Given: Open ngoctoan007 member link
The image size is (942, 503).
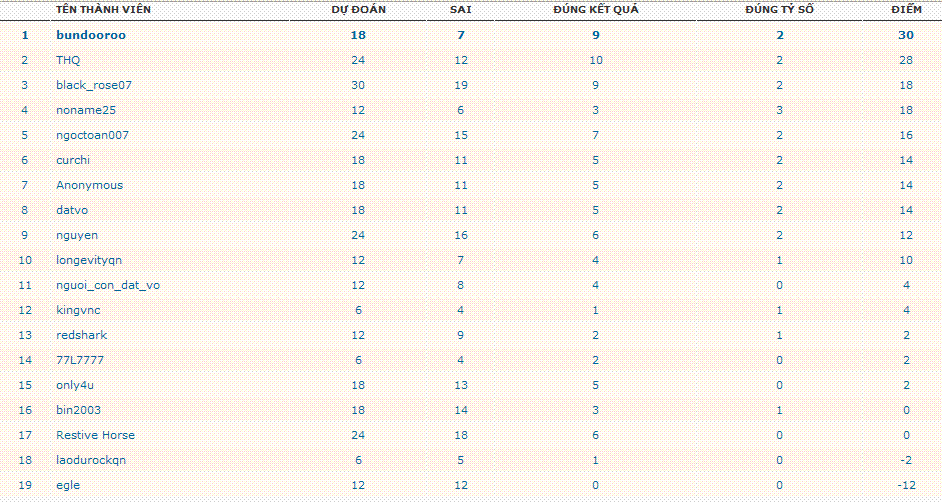Looking at the screenshot, I should (93, 135).
